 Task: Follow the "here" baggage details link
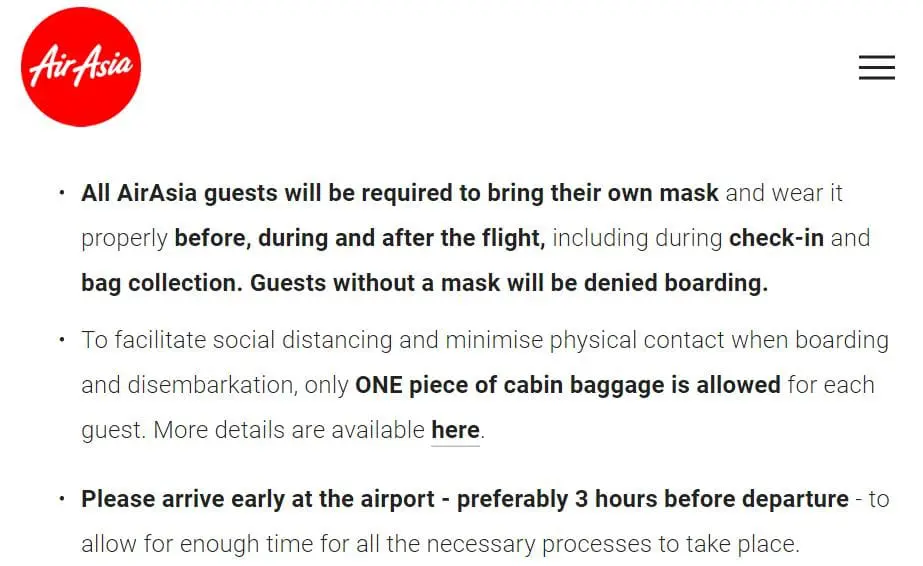click(455, 431)
